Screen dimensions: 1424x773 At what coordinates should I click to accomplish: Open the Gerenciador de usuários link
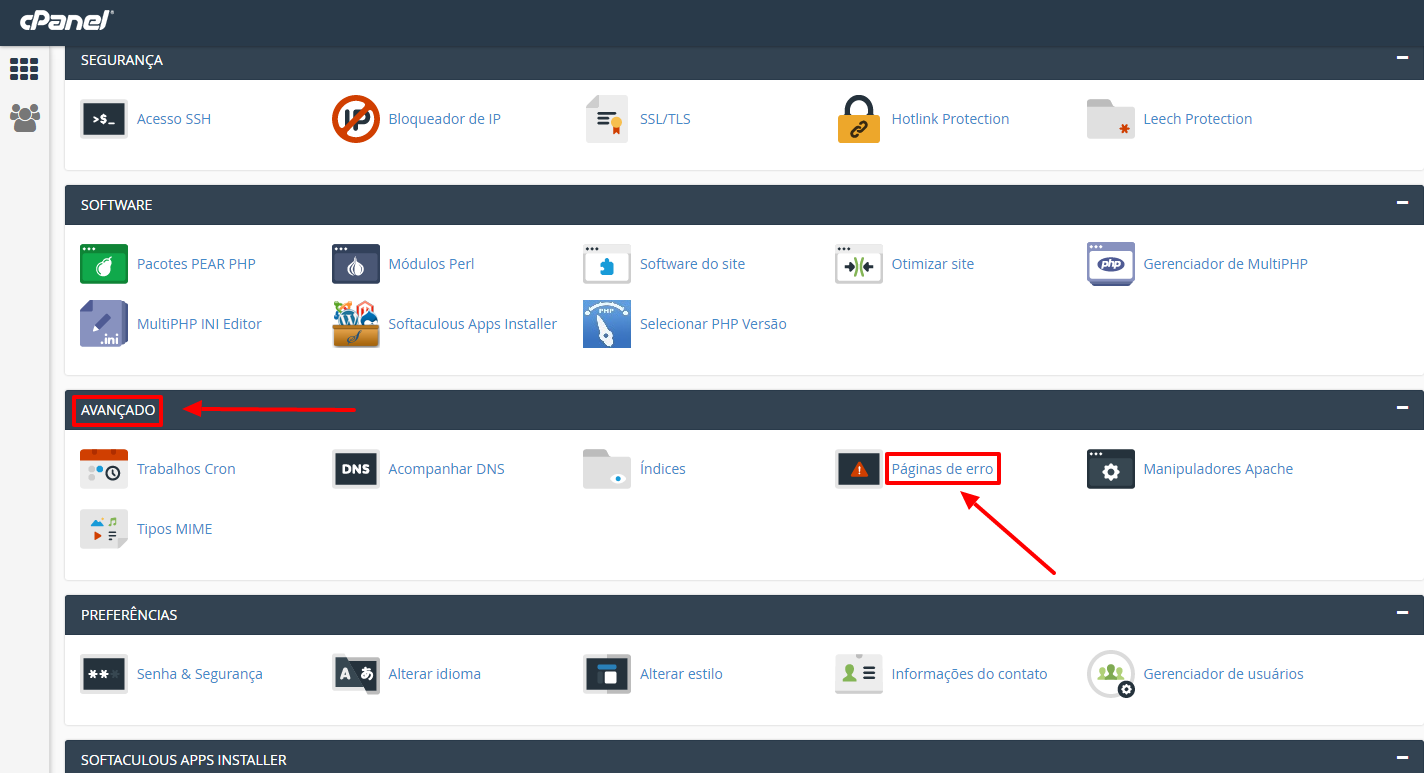pos(1224,674)
